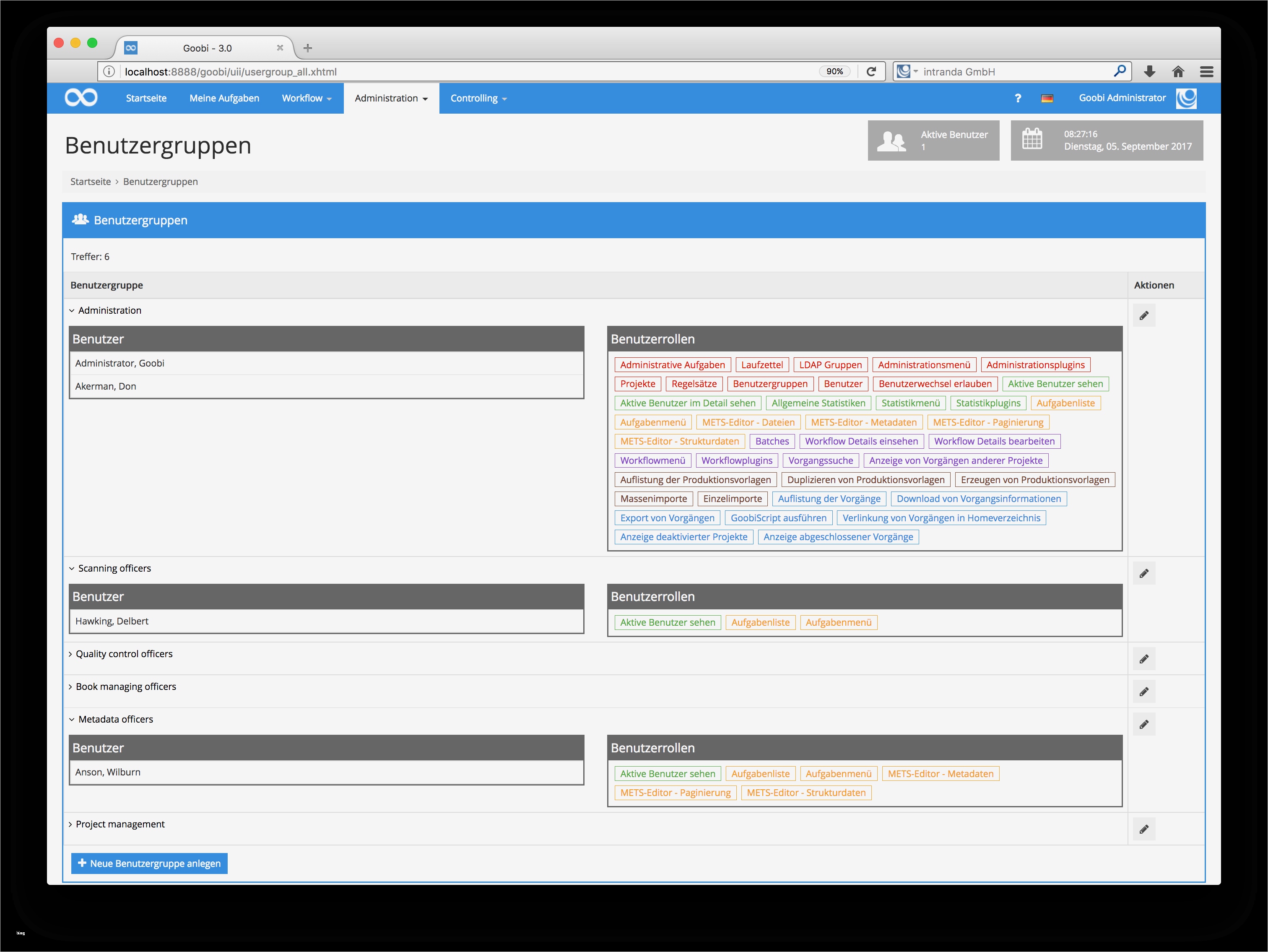Edit Project management group pencil icon
This screenshot has width=1268, height=952.
click(1143, 829)
